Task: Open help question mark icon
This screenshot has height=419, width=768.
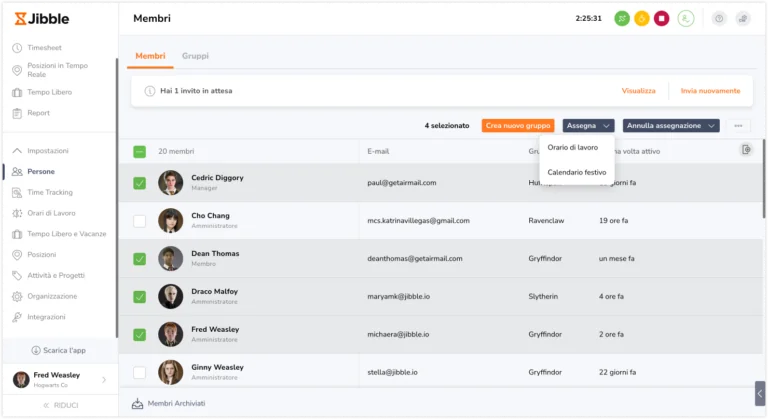Action: [719, 19]
